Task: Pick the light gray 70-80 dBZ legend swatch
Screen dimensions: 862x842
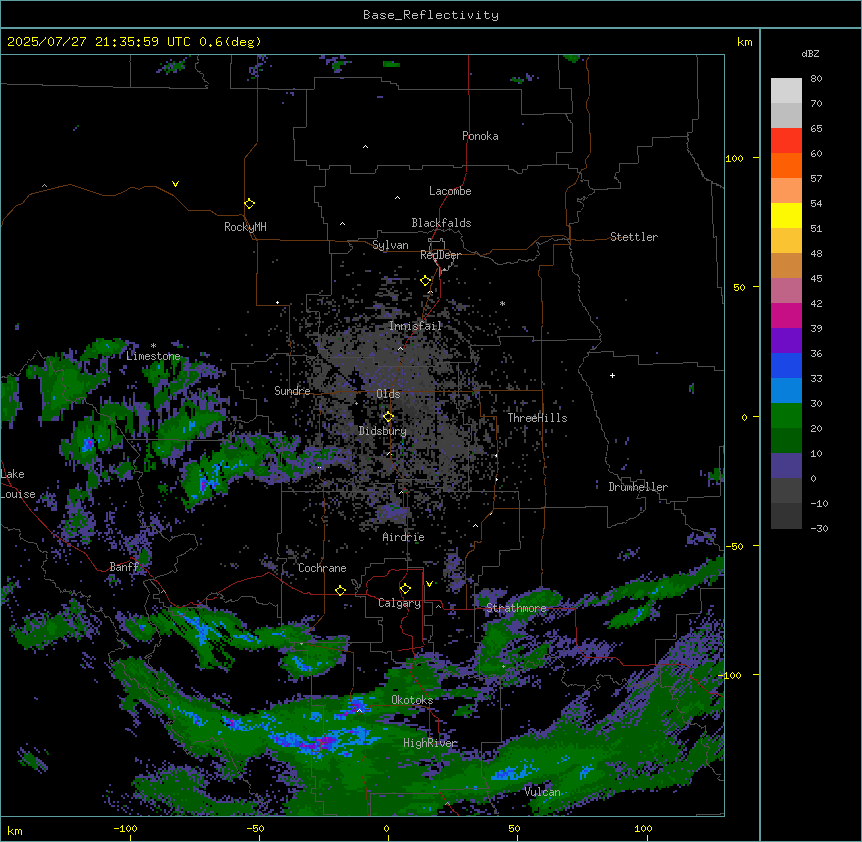Action: pos(786,91)
